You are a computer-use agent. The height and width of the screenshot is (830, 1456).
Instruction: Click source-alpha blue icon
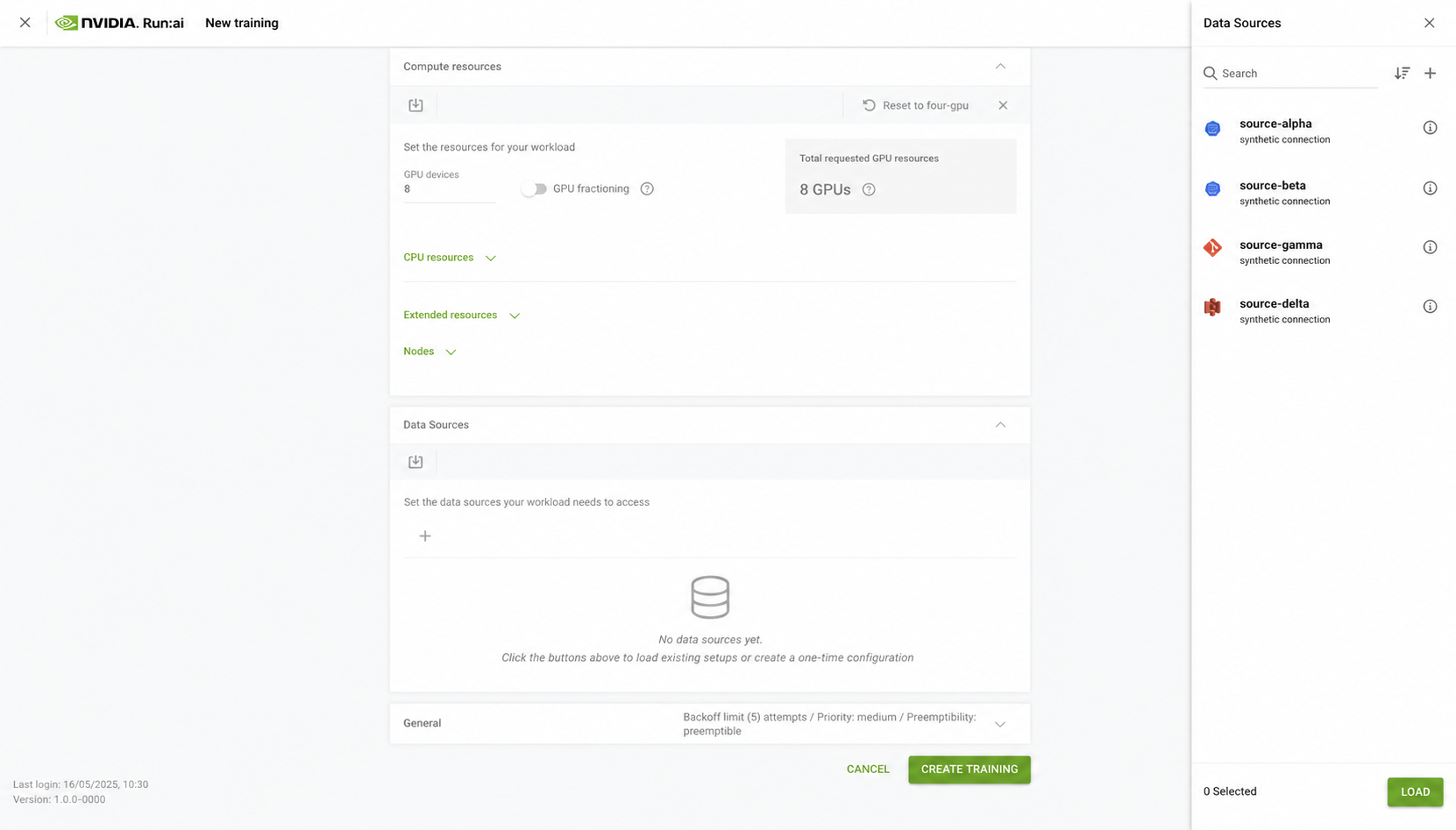(x=1212, y=129)
